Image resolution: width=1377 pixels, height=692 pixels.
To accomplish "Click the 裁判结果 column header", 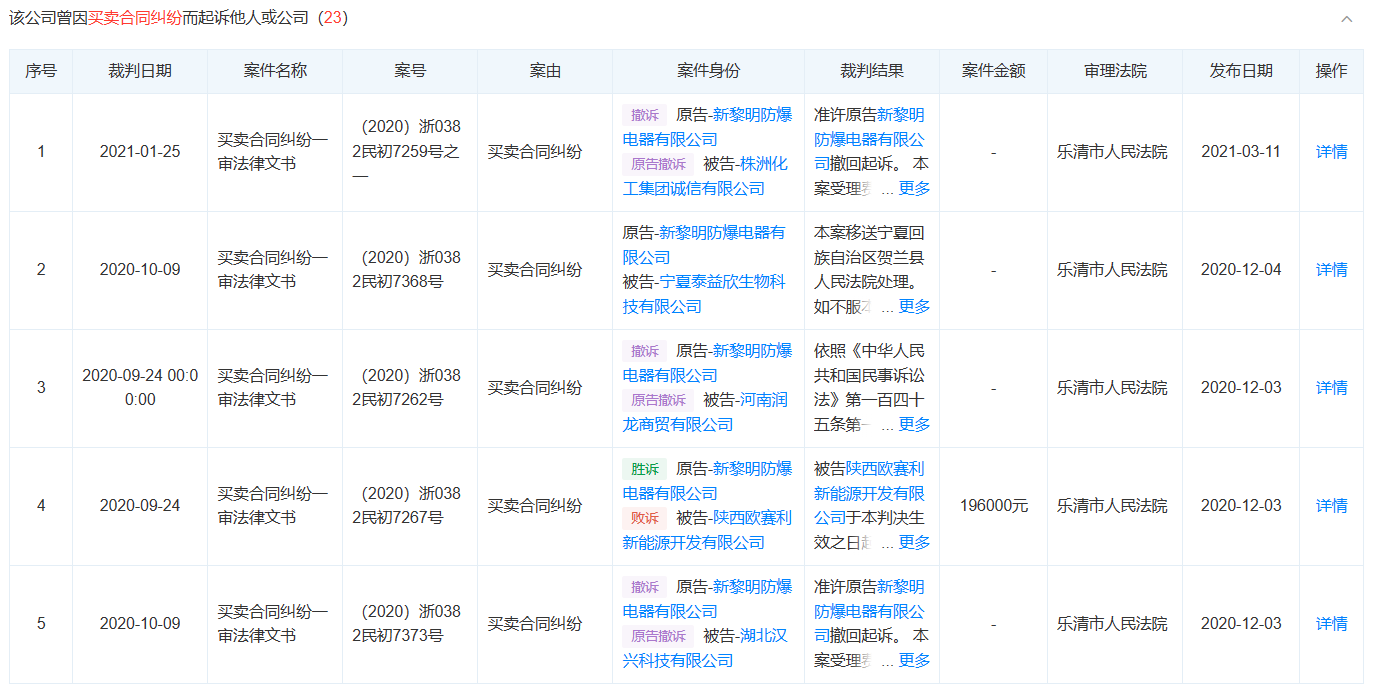I will click(872, 71).
